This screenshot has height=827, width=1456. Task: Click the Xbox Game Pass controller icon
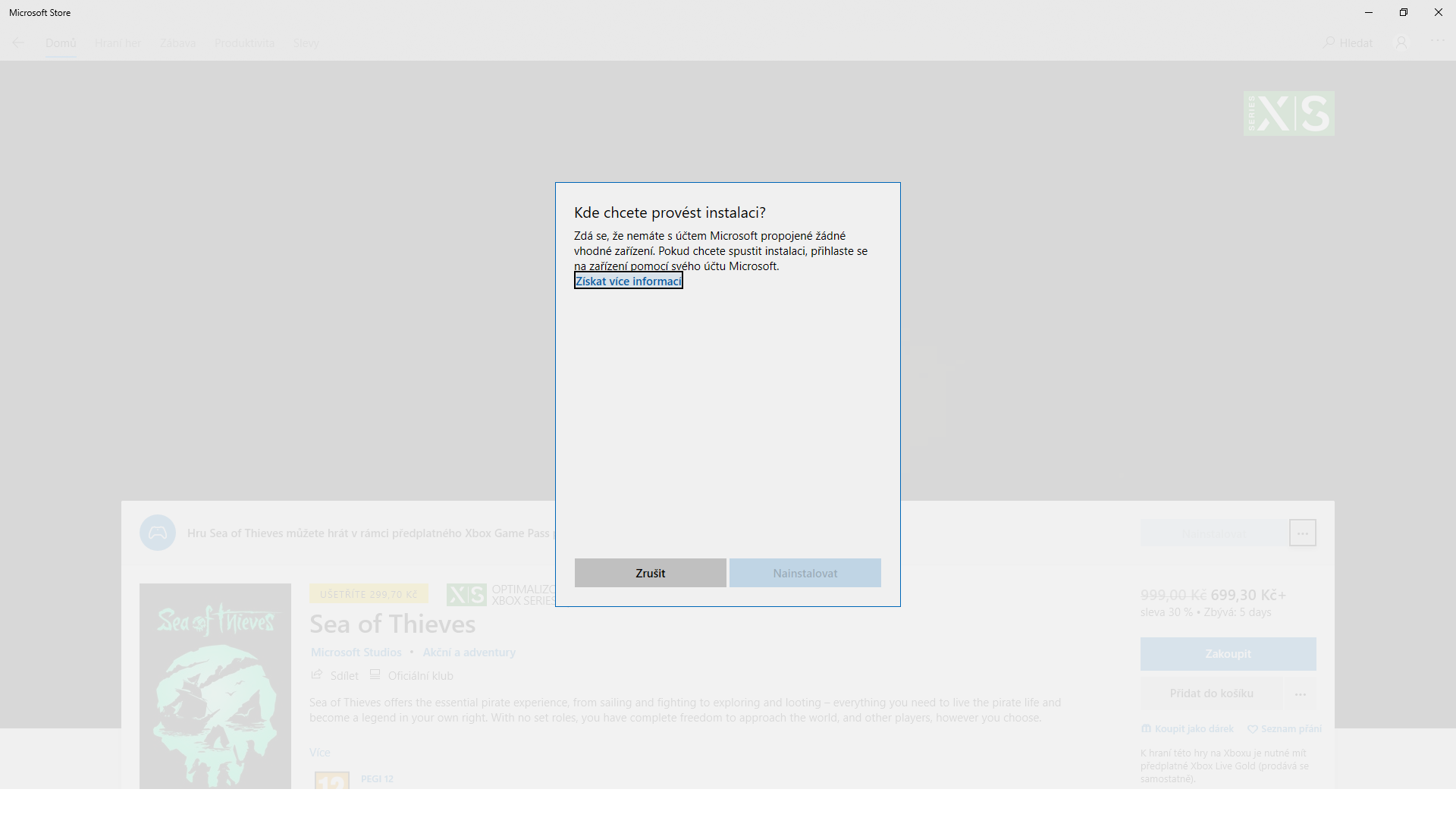pos(158,533)
